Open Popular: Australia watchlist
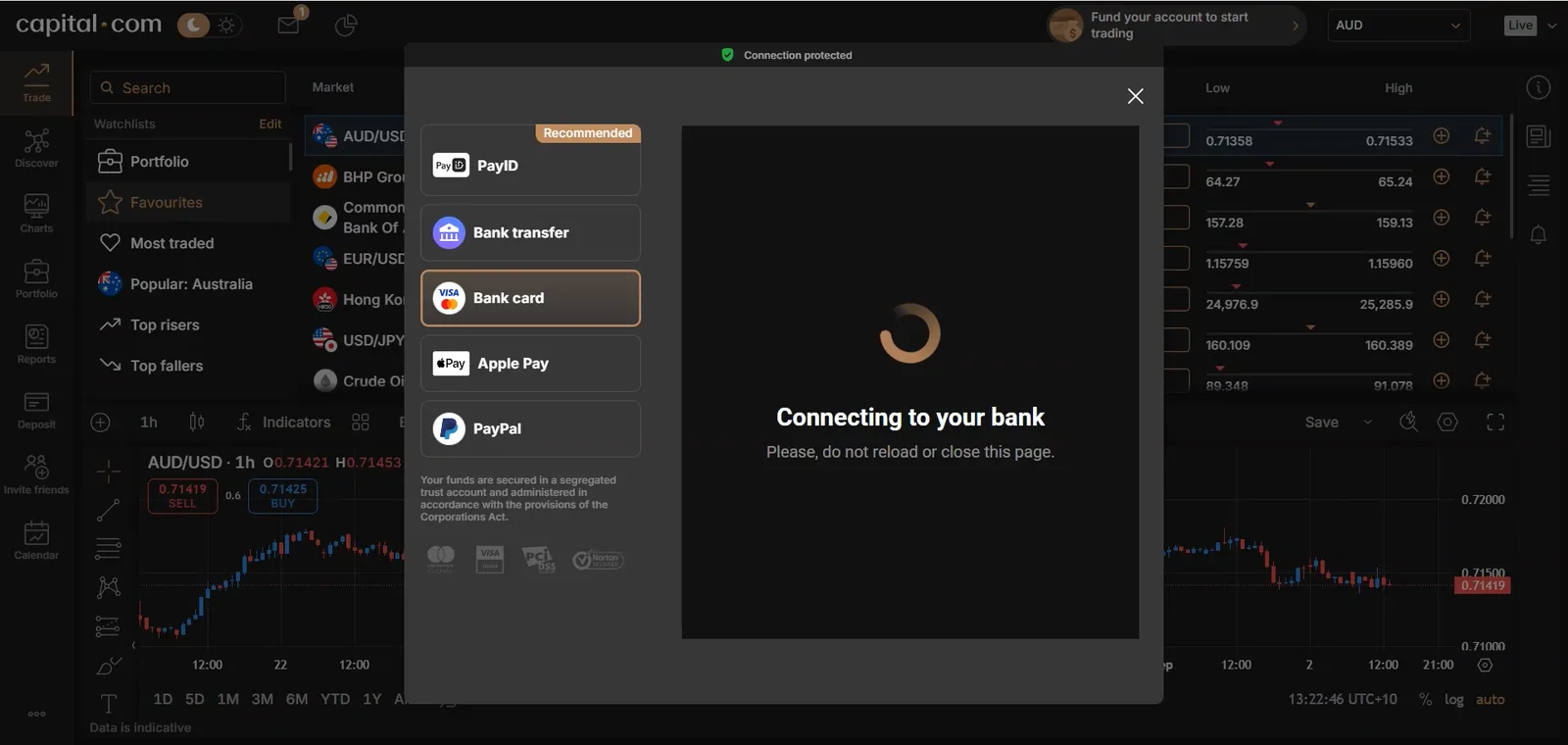The height and width of the screenshot is (745, 1568). pyautogui.click(x=189, y=284)
